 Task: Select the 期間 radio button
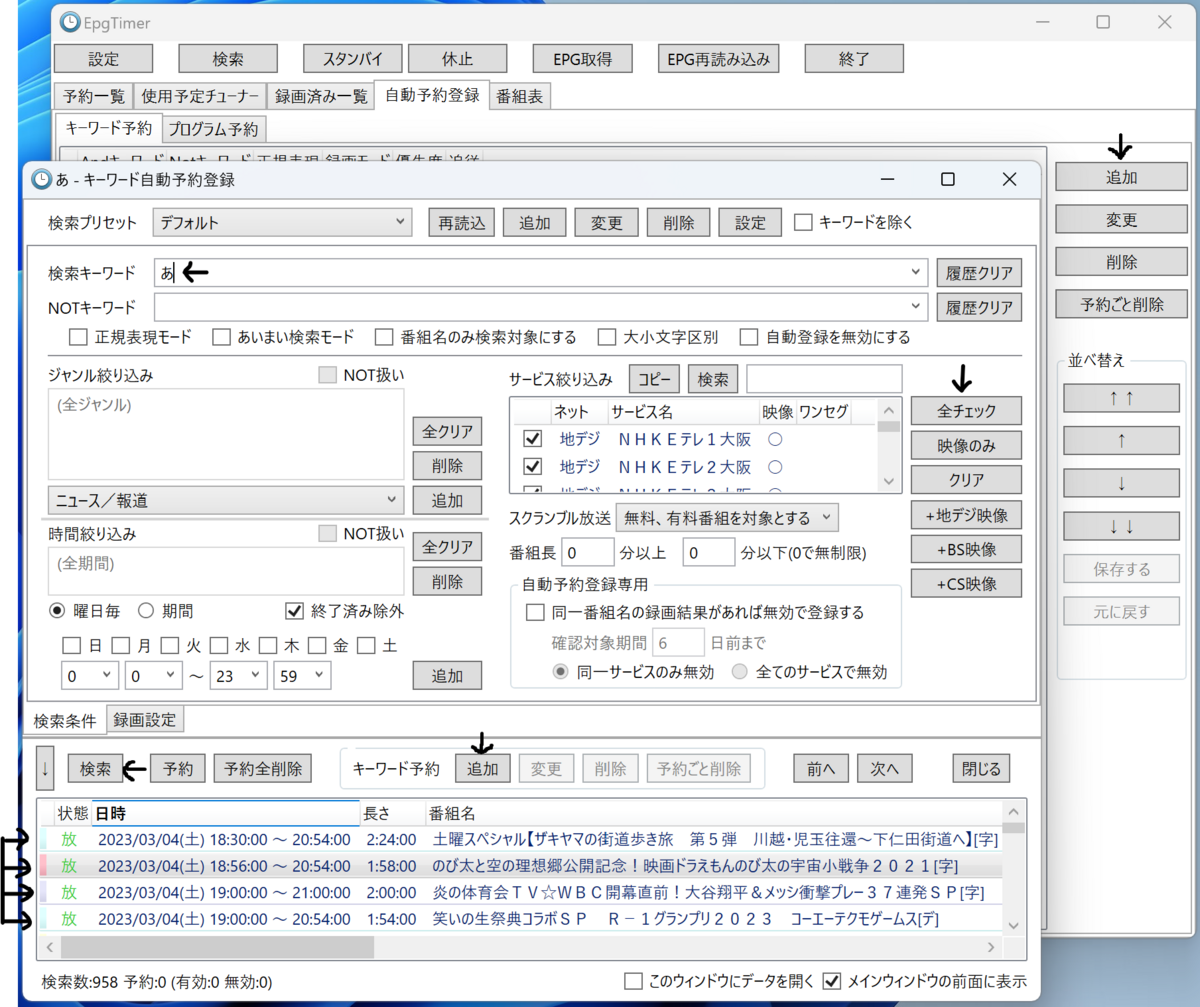pyautogui.click(x=146, y=610)
